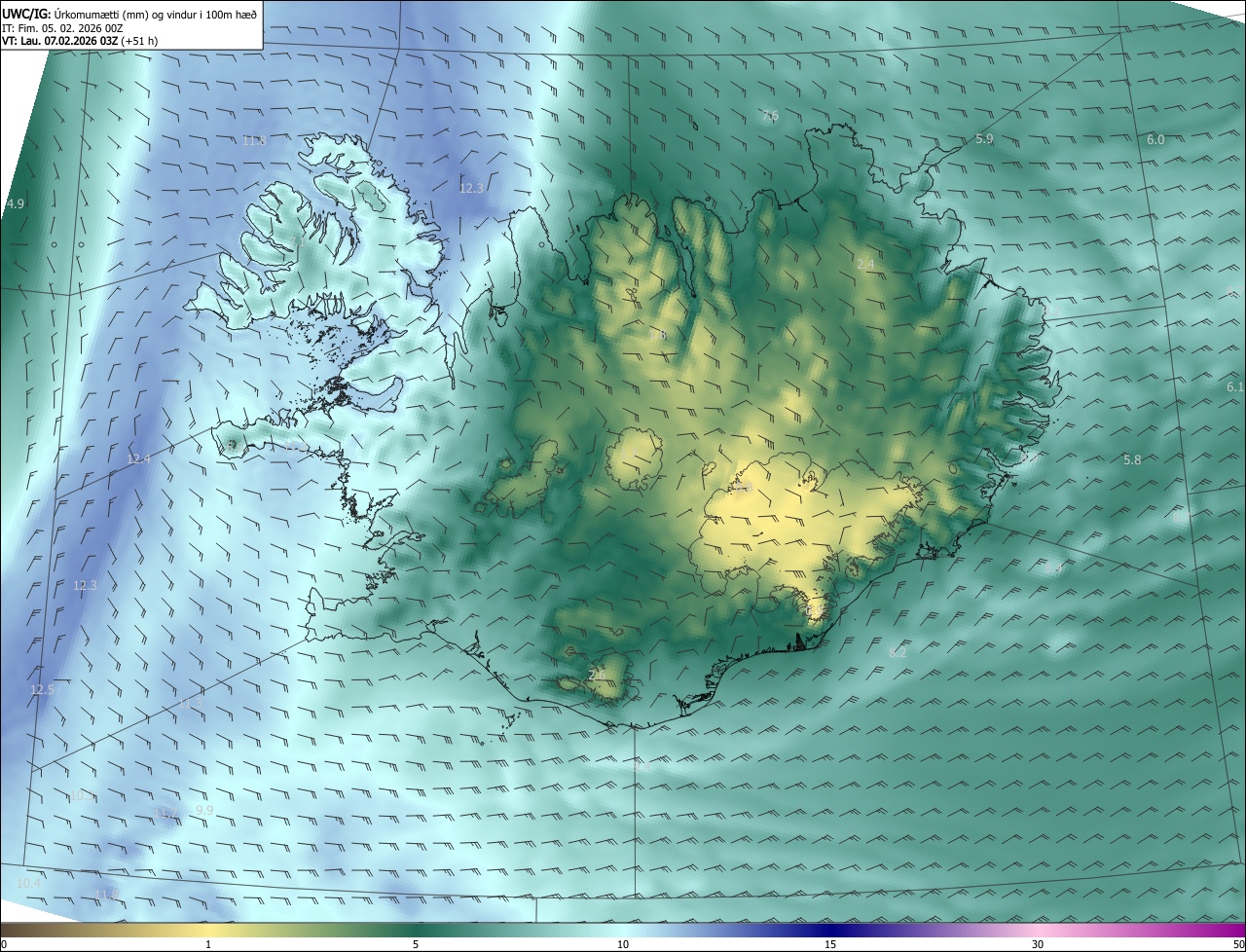Click the colorbar tick label 50
This screenshot has width=1246, height=952.
click(1238, 944)
